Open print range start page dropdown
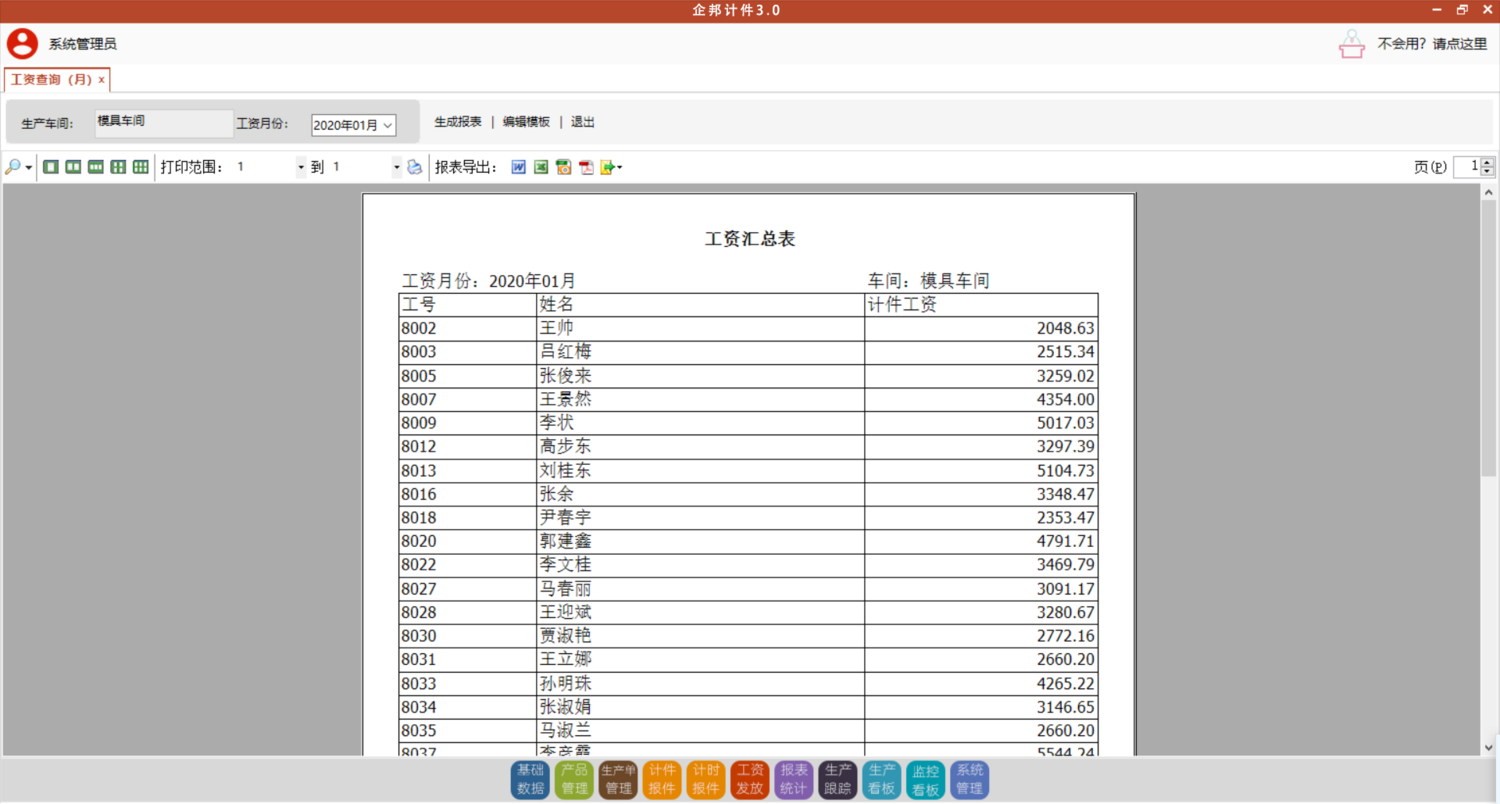 [301, 168]
